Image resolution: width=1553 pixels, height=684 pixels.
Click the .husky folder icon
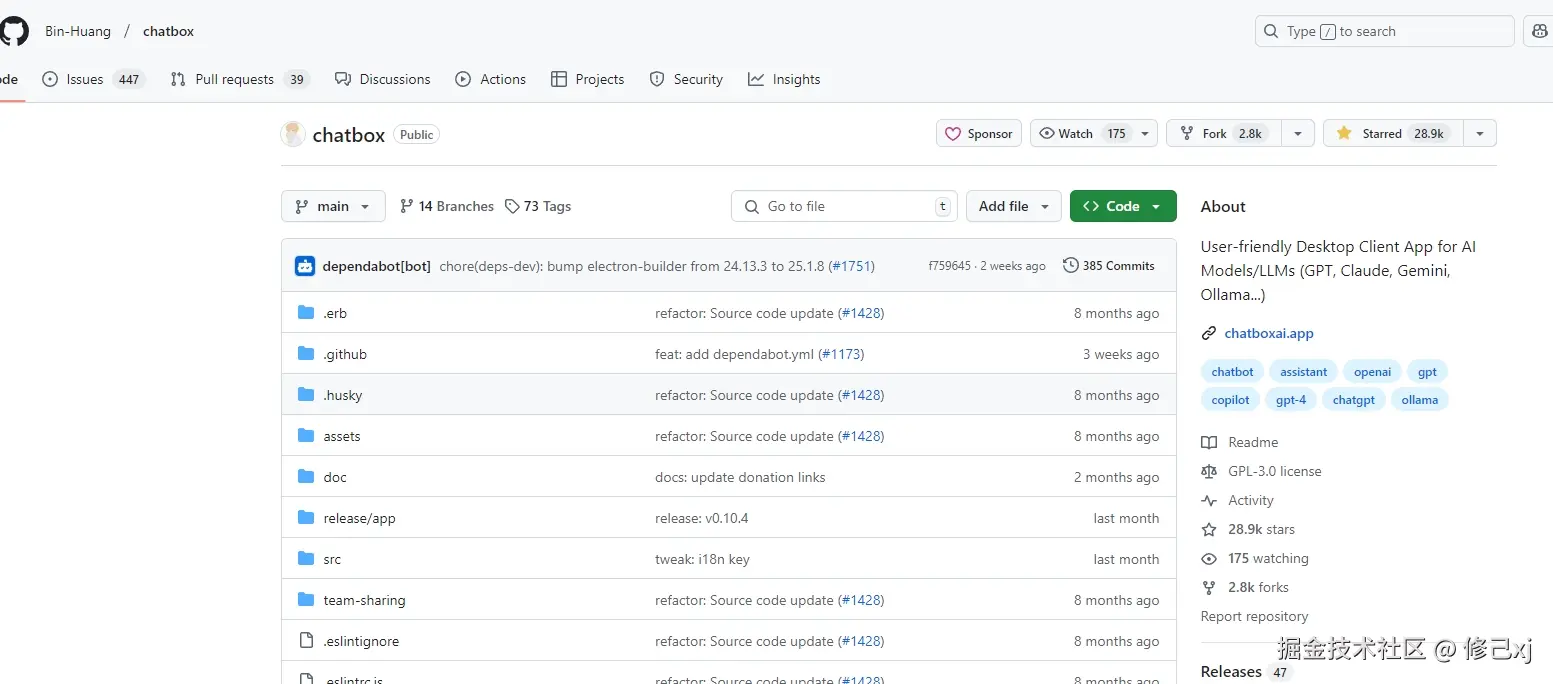pyautogui.click(x=306, y=395)
